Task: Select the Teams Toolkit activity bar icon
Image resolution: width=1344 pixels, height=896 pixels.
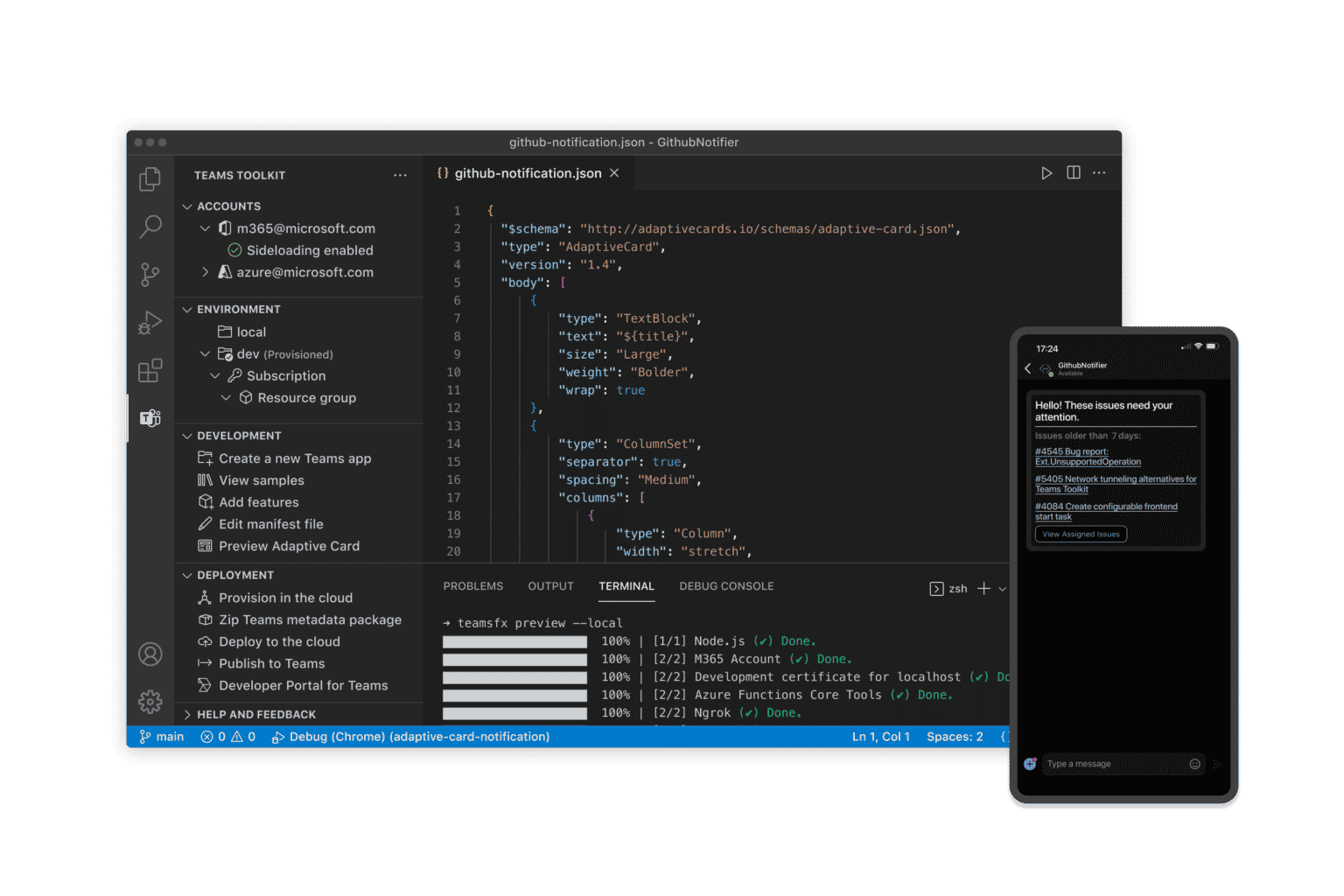Action: (x=150, y=418)
